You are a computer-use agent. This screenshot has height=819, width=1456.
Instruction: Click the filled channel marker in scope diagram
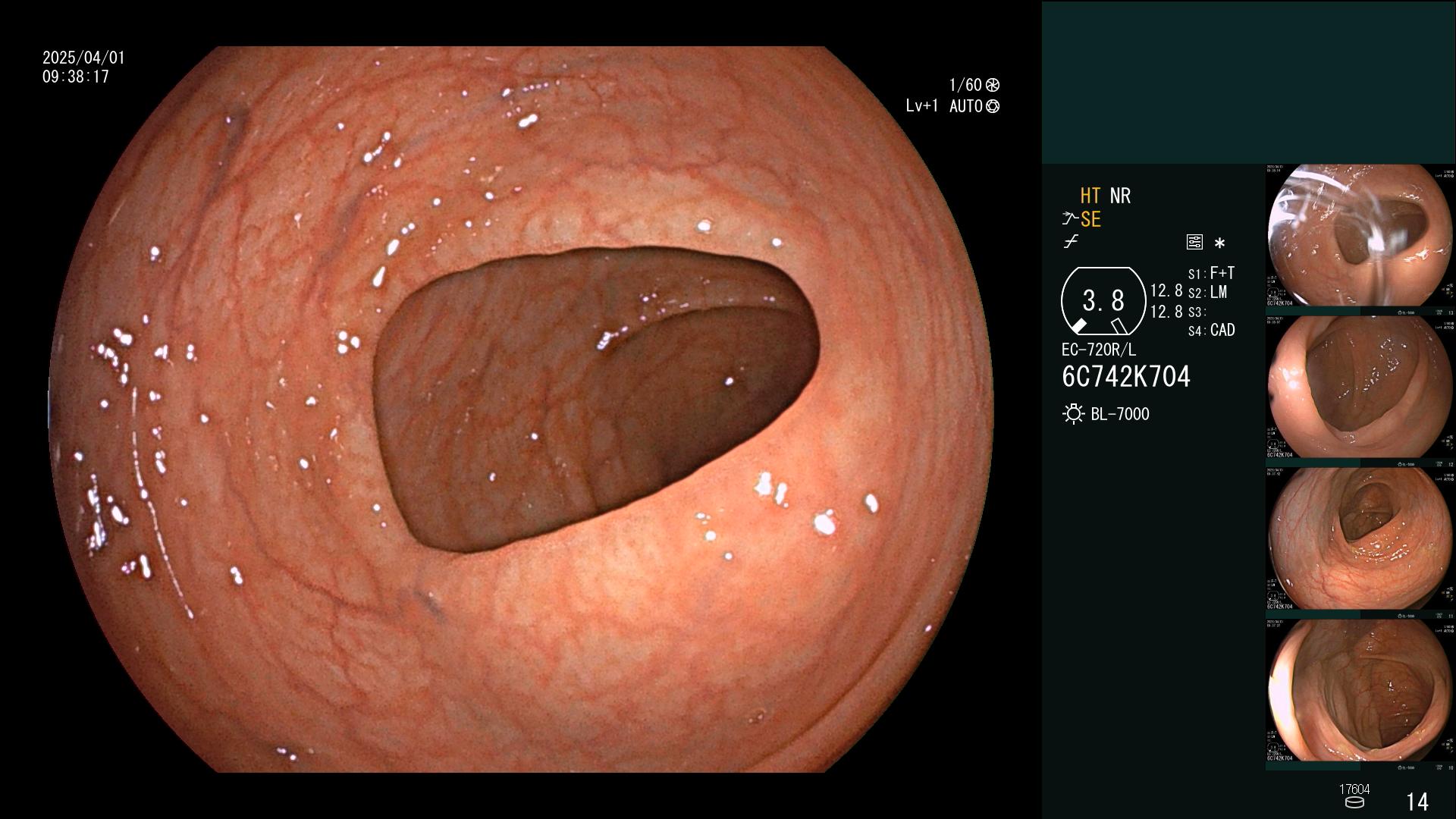1078,326
